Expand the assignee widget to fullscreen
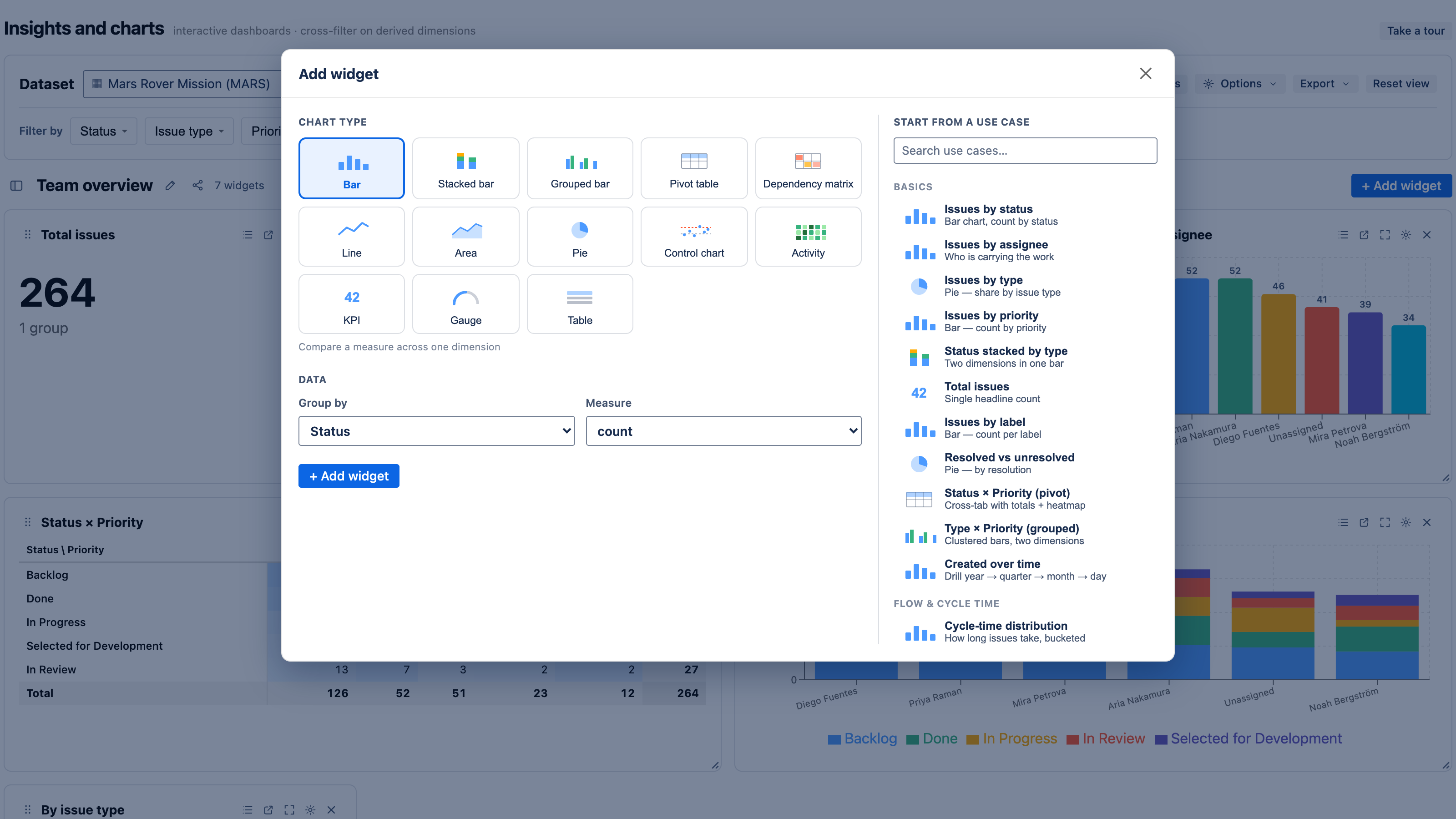1456x819 pixels. (x=1385, y=235)
